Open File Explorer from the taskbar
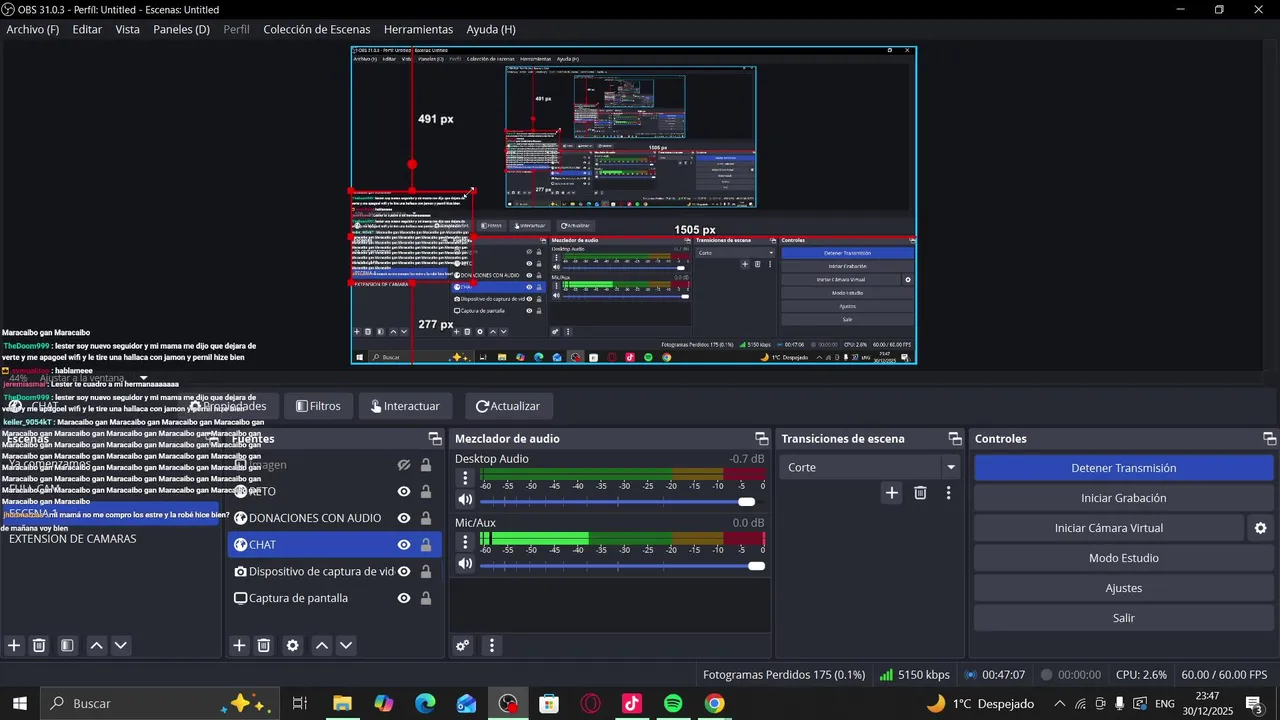This screenshot has height=720, width=1280. [342, 704]
